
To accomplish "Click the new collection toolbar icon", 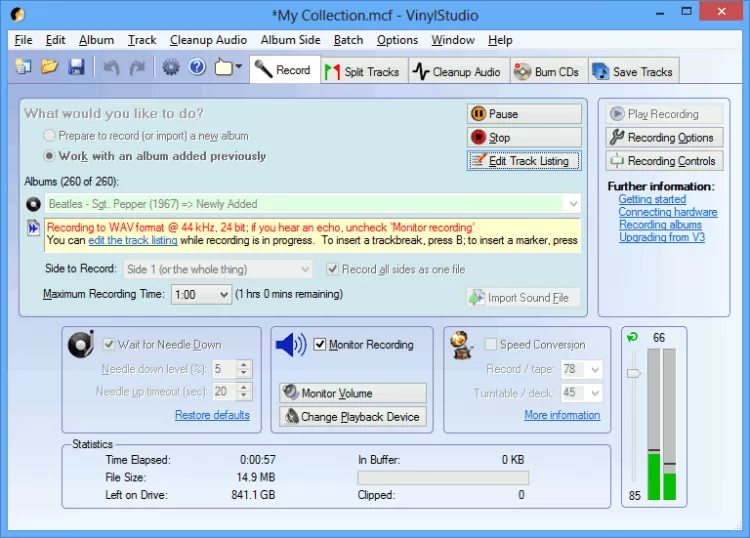I will click(22, 68).
